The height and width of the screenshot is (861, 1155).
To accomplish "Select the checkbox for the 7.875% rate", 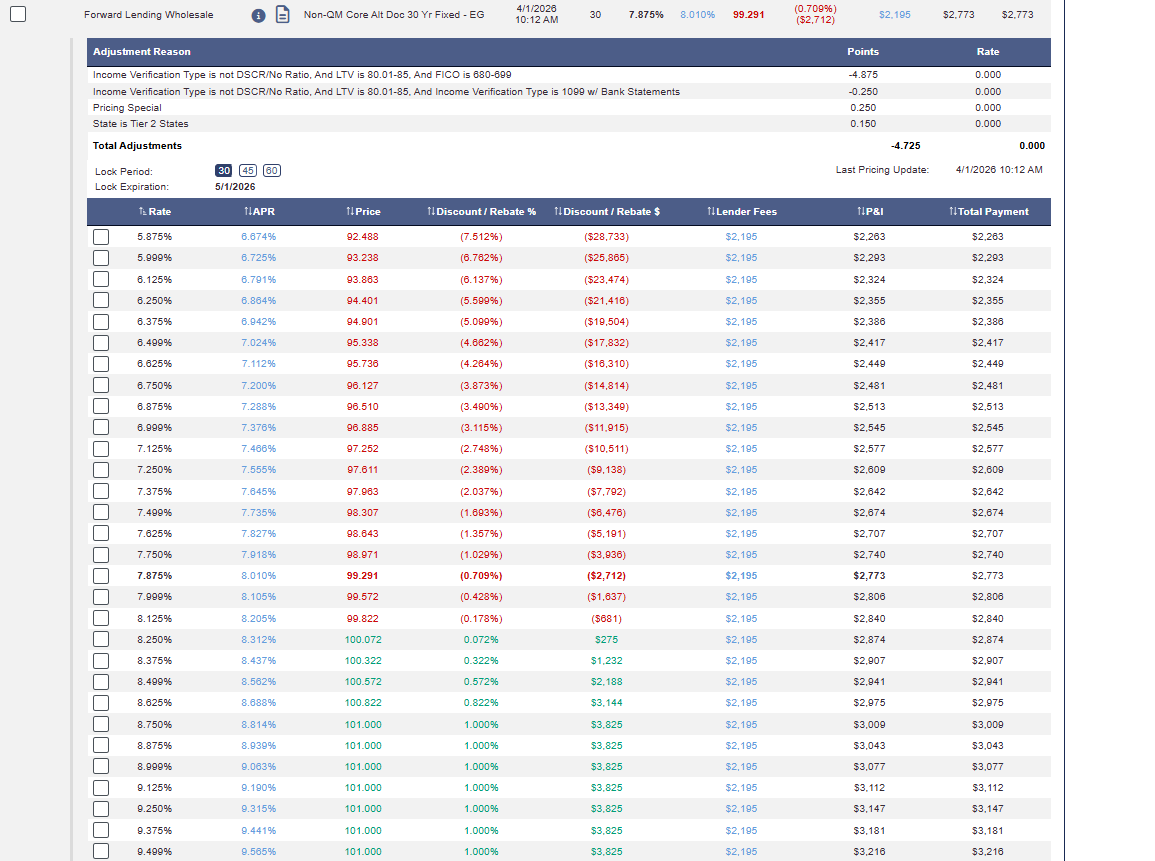I will pyautogui.click(x=101, y=576).
